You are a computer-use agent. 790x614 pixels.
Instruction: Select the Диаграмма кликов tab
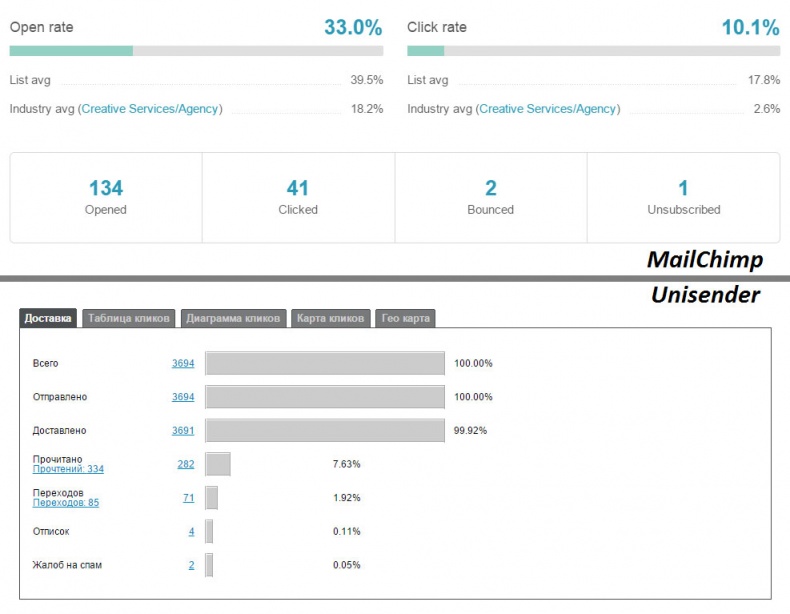point(234,318)
